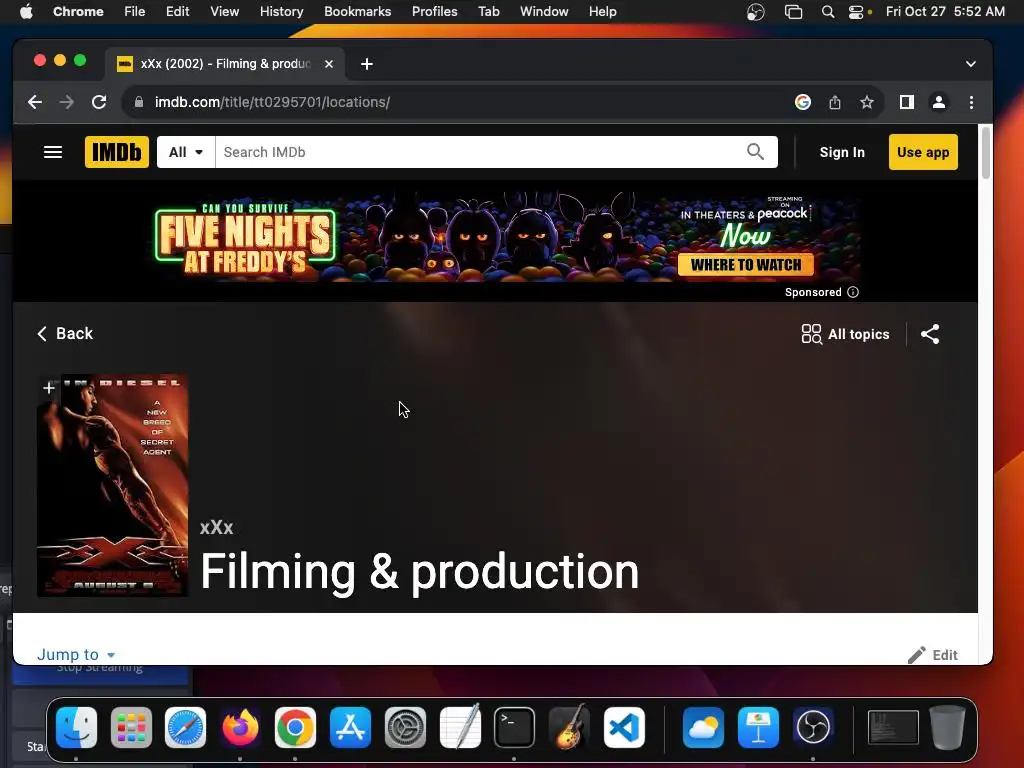Share this page from the address bar
The width and height of the screenshot is (1024, 768).
pyautogui.click(x=835, y=102)
